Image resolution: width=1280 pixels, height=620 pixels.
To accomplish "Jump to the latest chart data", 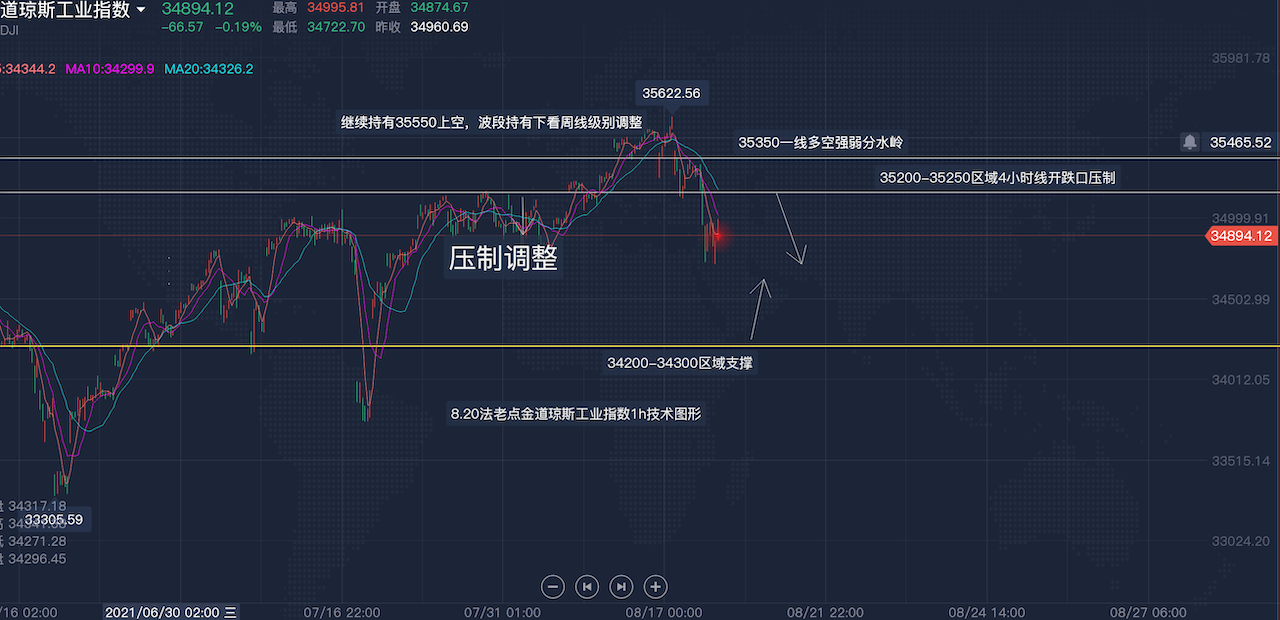I will [x=621, y=587].
